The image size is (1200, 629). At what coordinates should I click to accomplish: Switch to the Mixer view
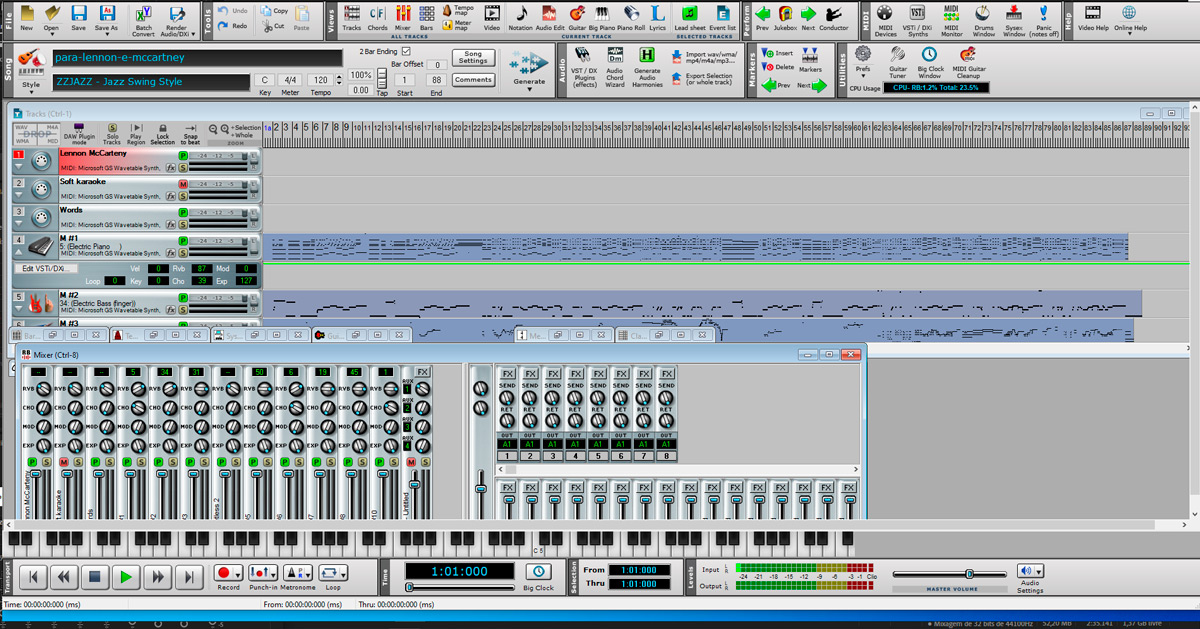tap(402, 14)
